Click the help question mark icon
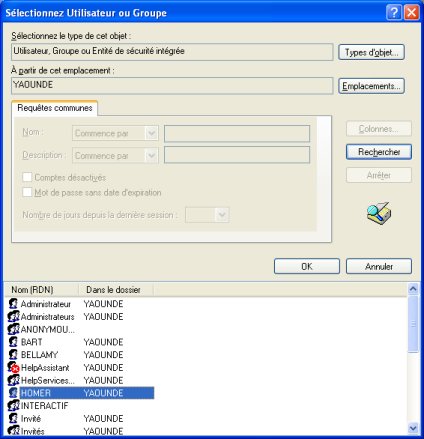Screen dimensions: 424x439 (x=394, y=13)
